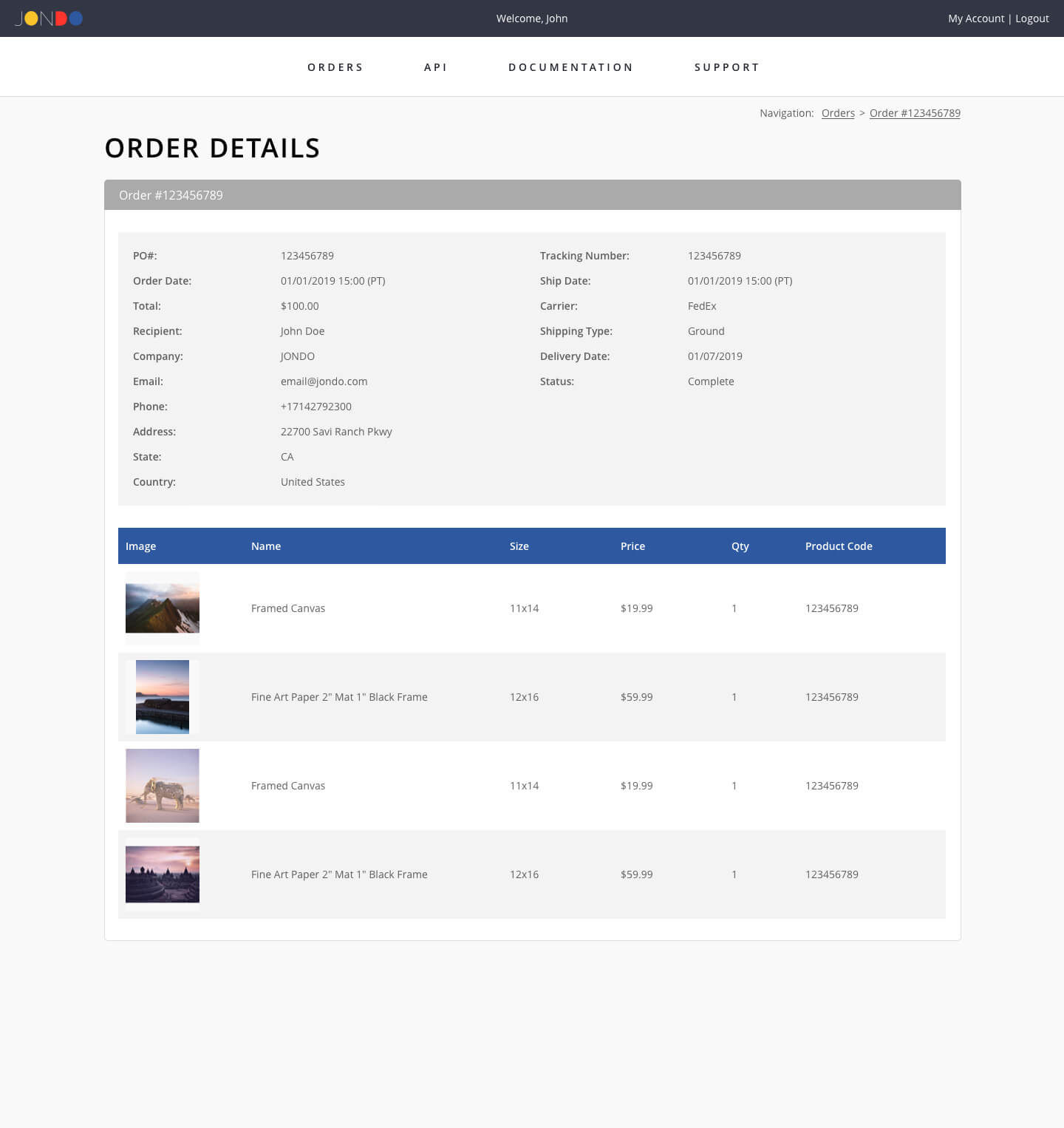Click the Order Details page heading
The image size is (1064, 1128).
click(213, 148)
